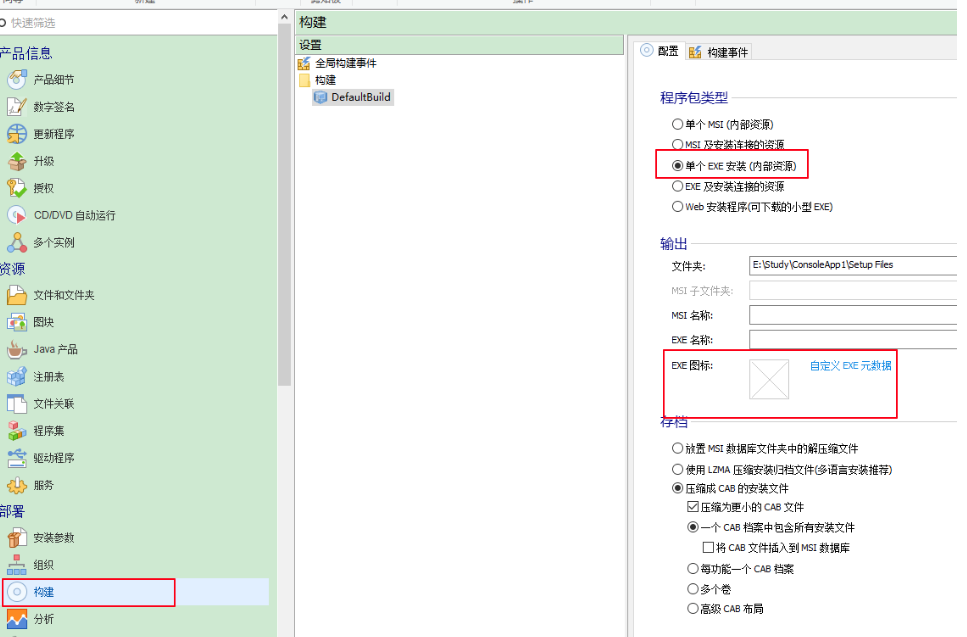967x637 pixels.
Task: Select the DefaultBuild tree row text
Action: point(361,97)
